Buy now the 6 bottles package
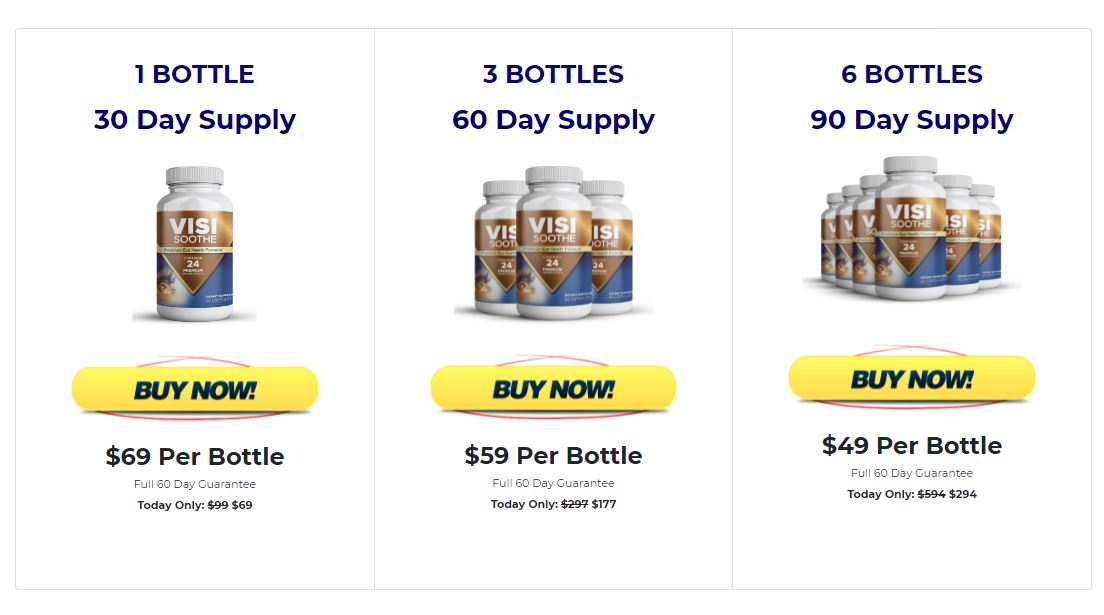 (x=912, y=378)
